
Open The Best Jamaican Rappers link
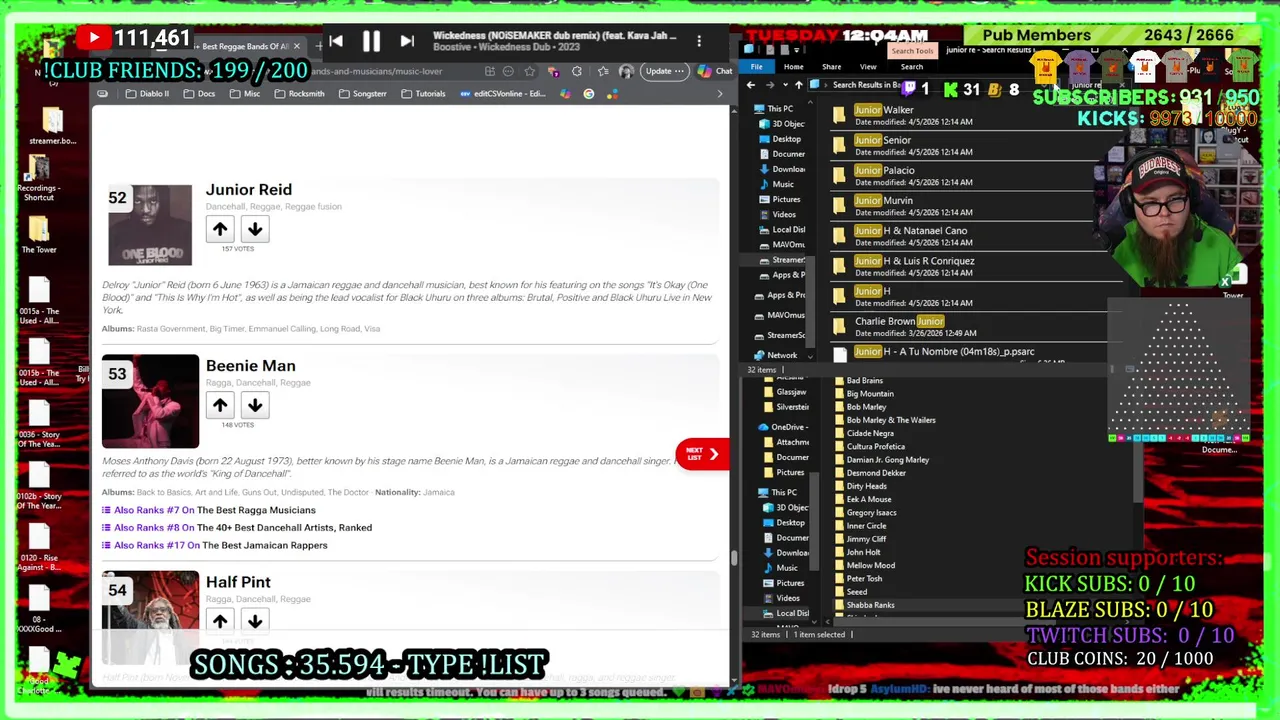pos(265,546)
